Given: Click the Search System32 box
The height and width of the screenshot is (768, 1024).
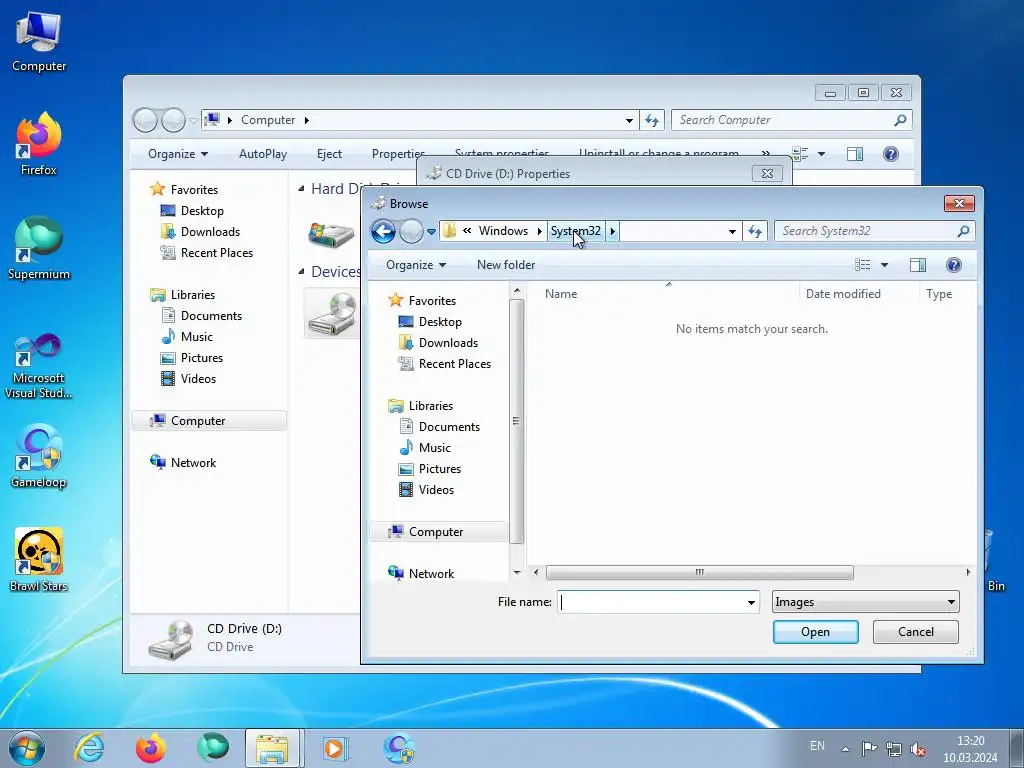Looking at the screenshot, I should tap(866, 231).
